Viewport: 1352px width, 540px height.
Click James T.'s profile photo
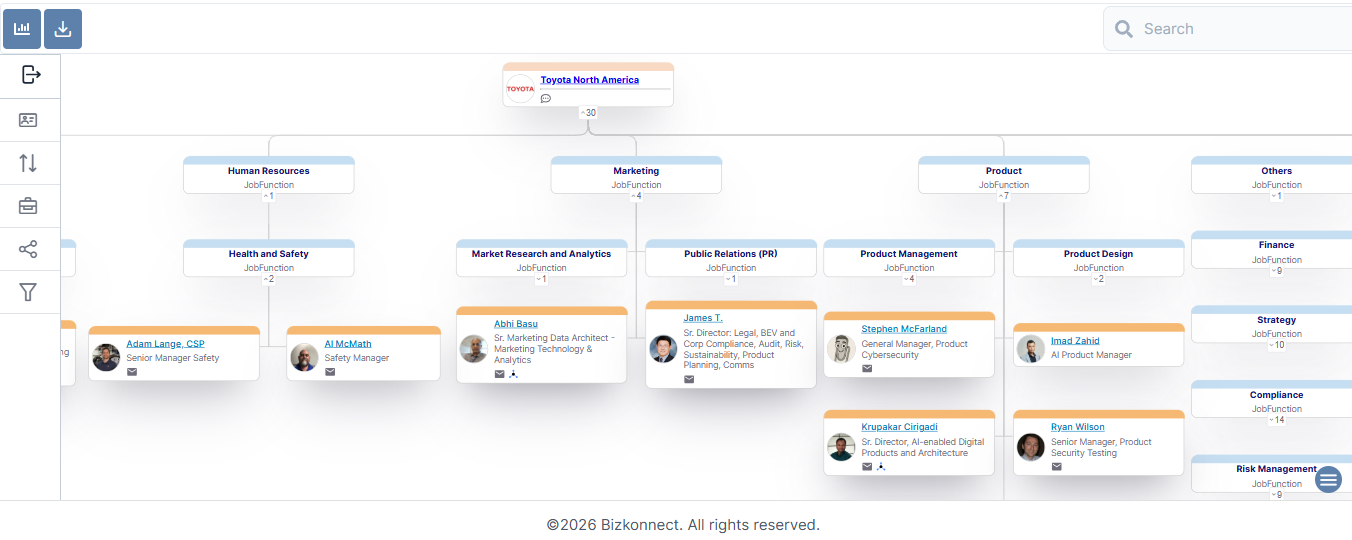point(663,349)
